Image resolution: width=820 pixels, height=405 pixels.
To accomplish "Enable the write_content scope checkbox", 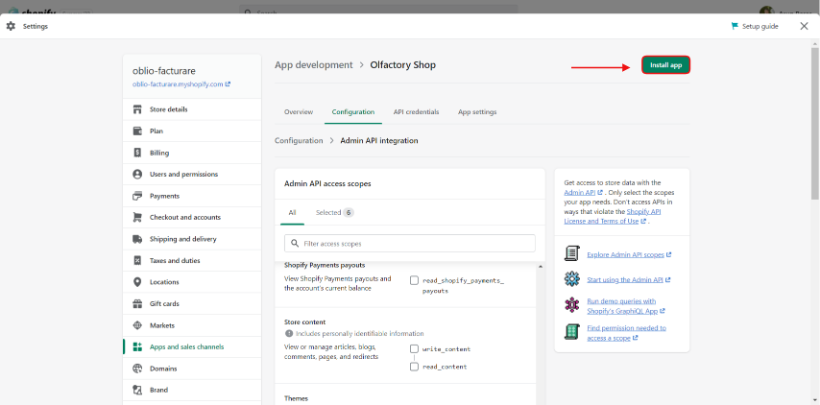I will (x=414, y=348).
